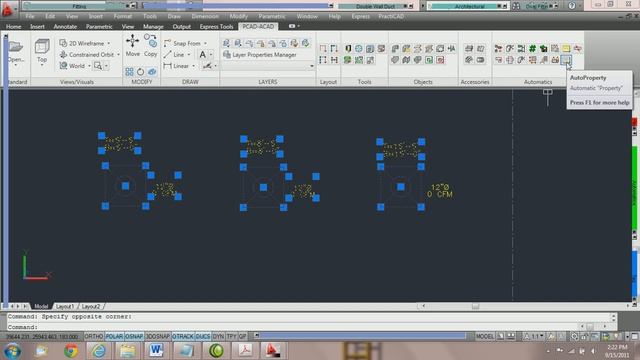
Task: Click the first icon in Tools panel
Action: 348,49
